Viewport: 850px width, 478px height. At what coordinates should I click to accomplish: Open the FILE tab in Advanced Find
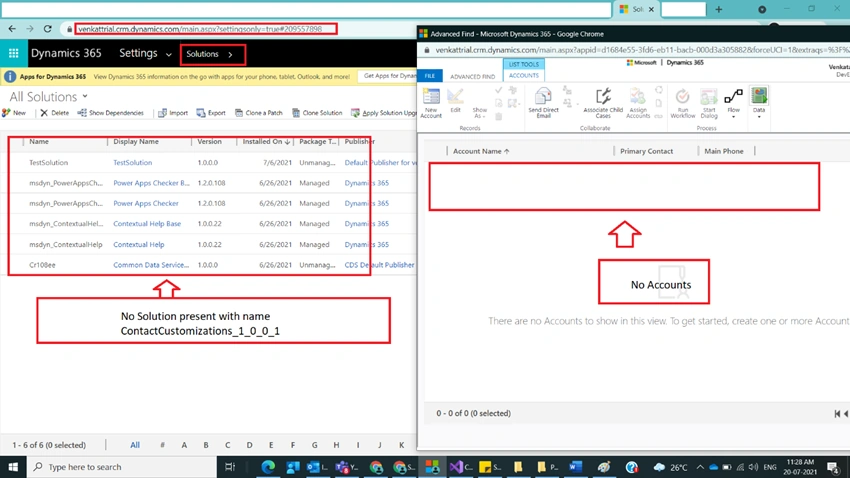pos(430,76)
